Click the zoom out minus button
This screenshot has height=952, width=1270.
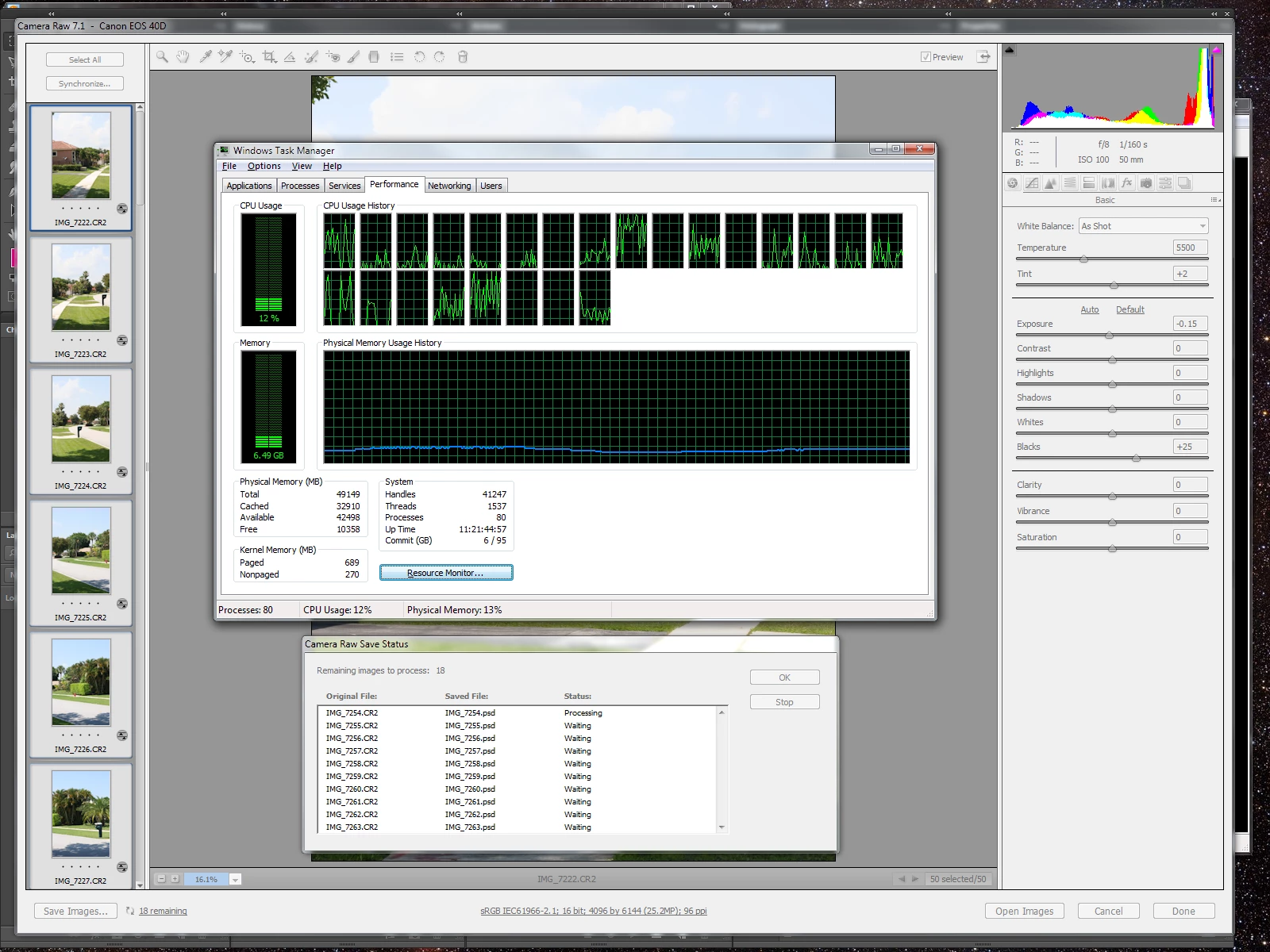(x=161, y=879)
